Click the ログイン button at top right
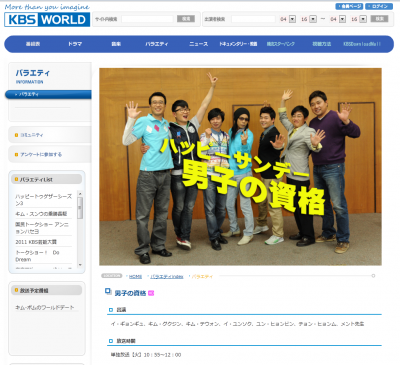The height and width of the screenshot is (365, 400). click(379, 6)
